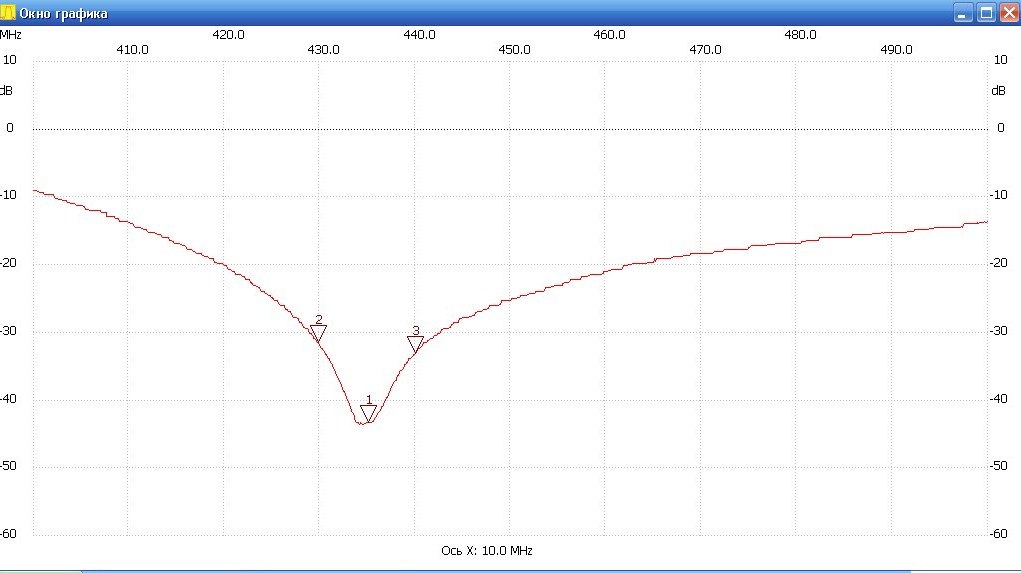The height and width of the screenshot is (573, 1021).
Task: Click the -60 label on right axis
Action: tap(997, 534)
